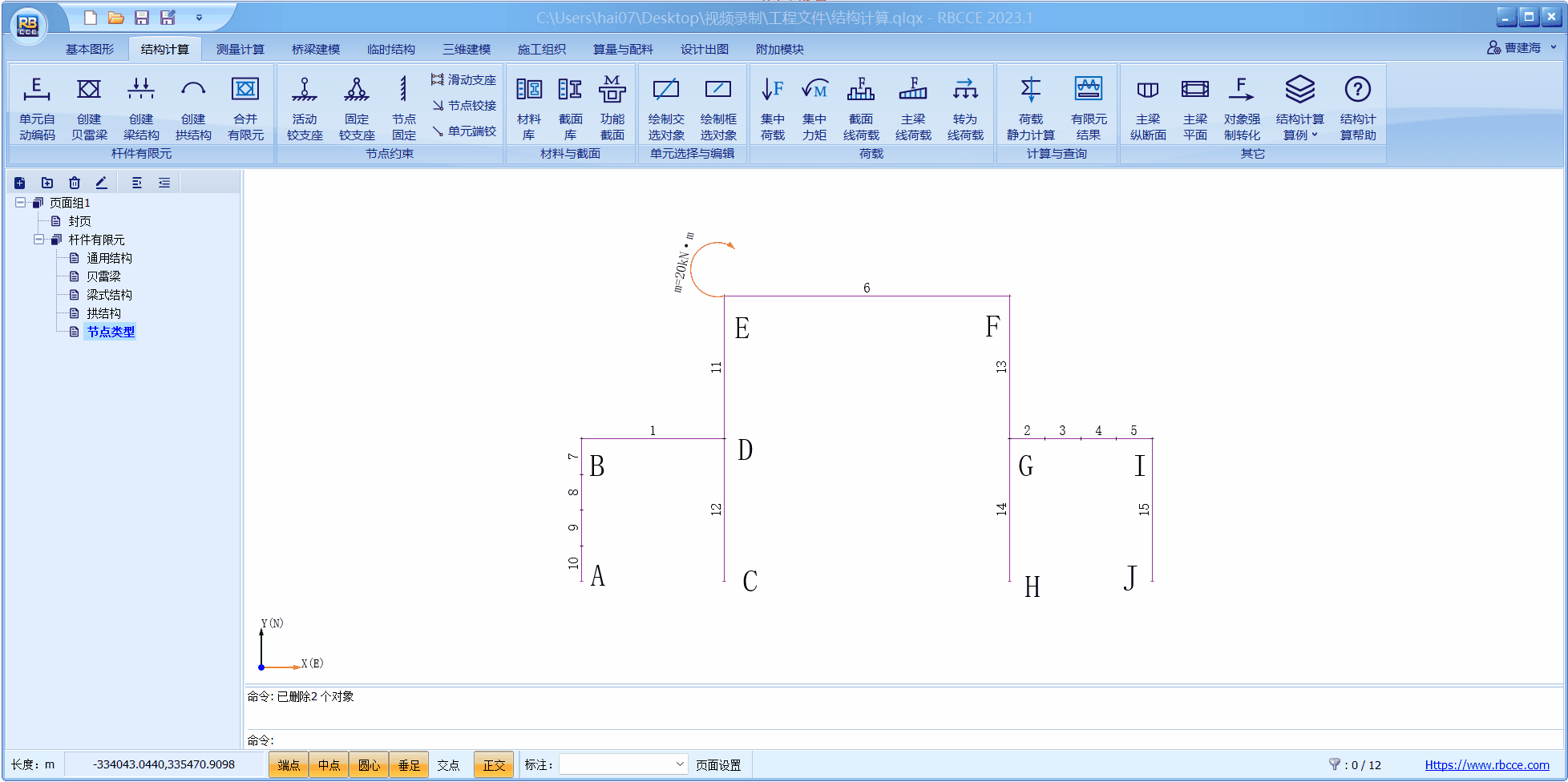Open the 材料库 material library

pyautogui.click(x=528, y=109)
